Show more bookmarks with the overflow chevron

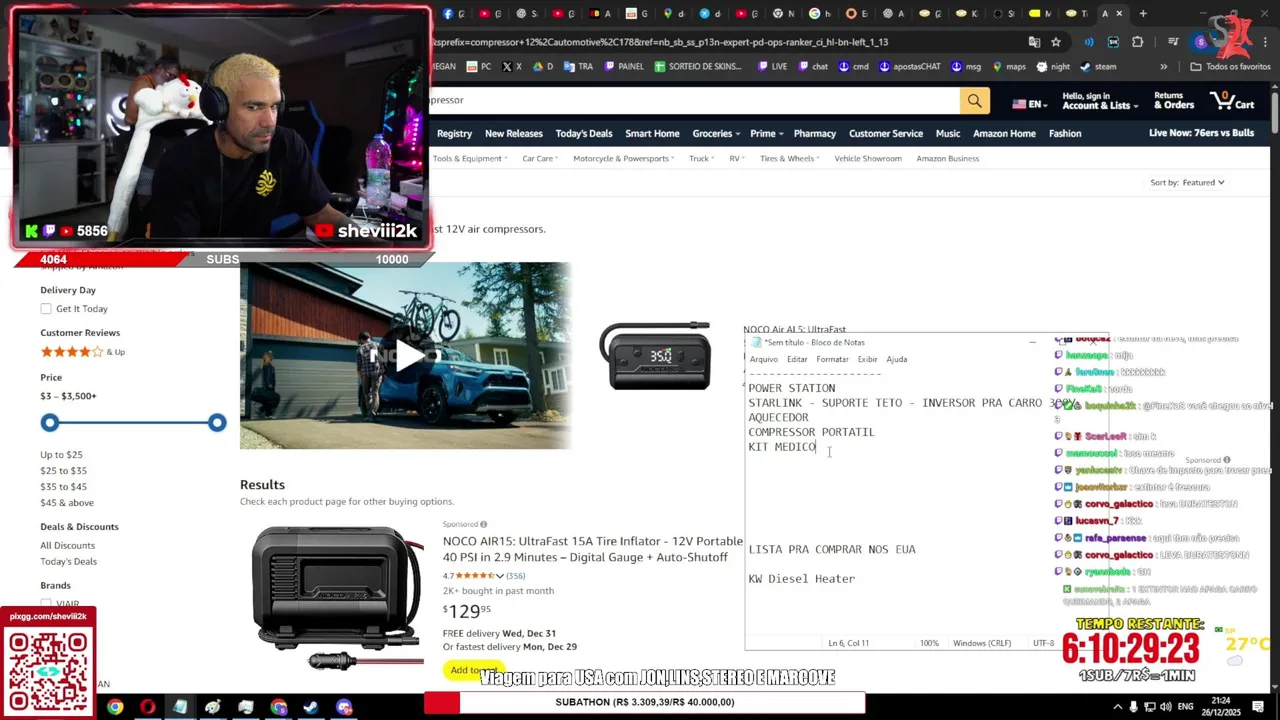click(x=1163, y=67)
